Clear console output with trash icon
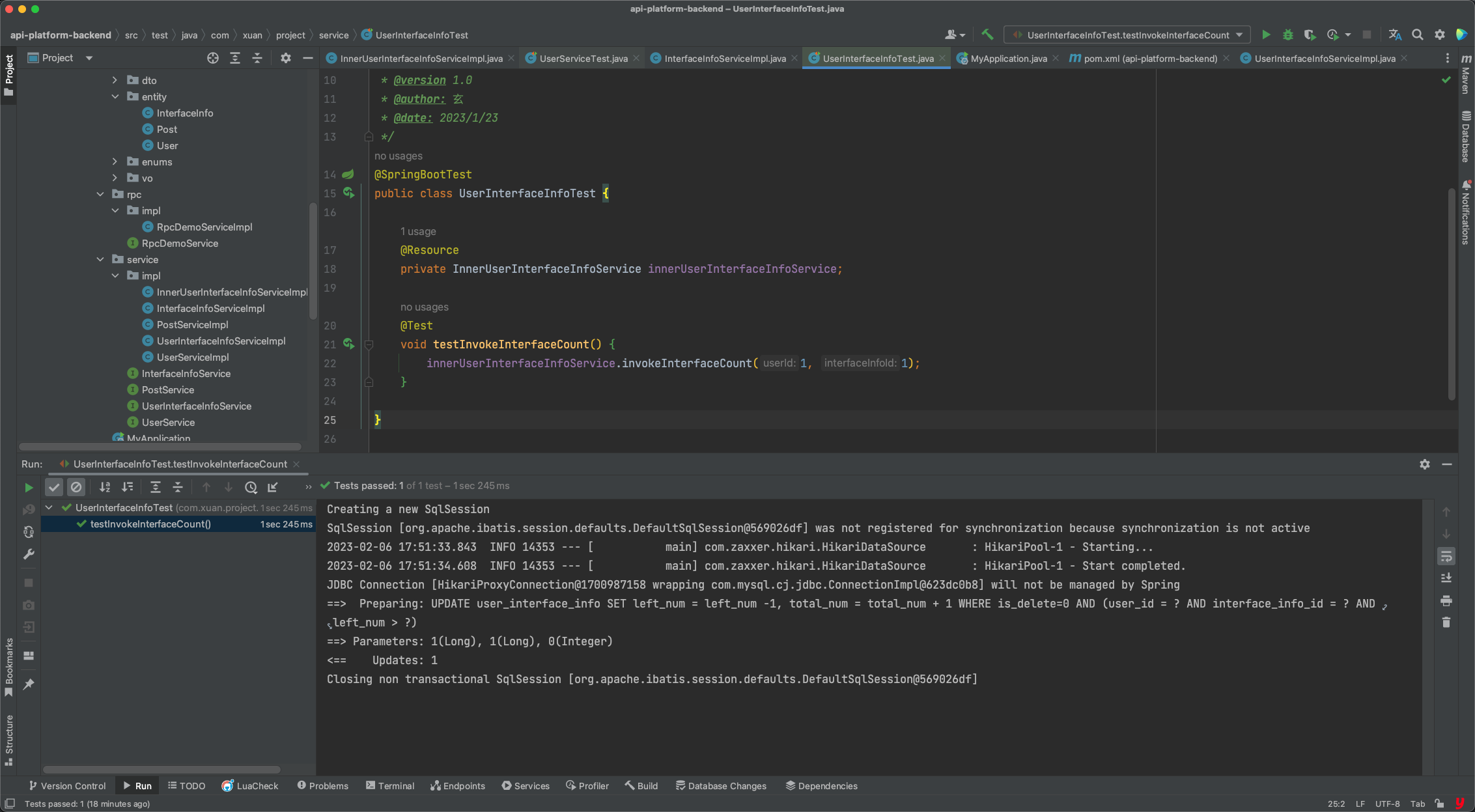This screenshot has width=1475, height=812. click(1446, 623)
